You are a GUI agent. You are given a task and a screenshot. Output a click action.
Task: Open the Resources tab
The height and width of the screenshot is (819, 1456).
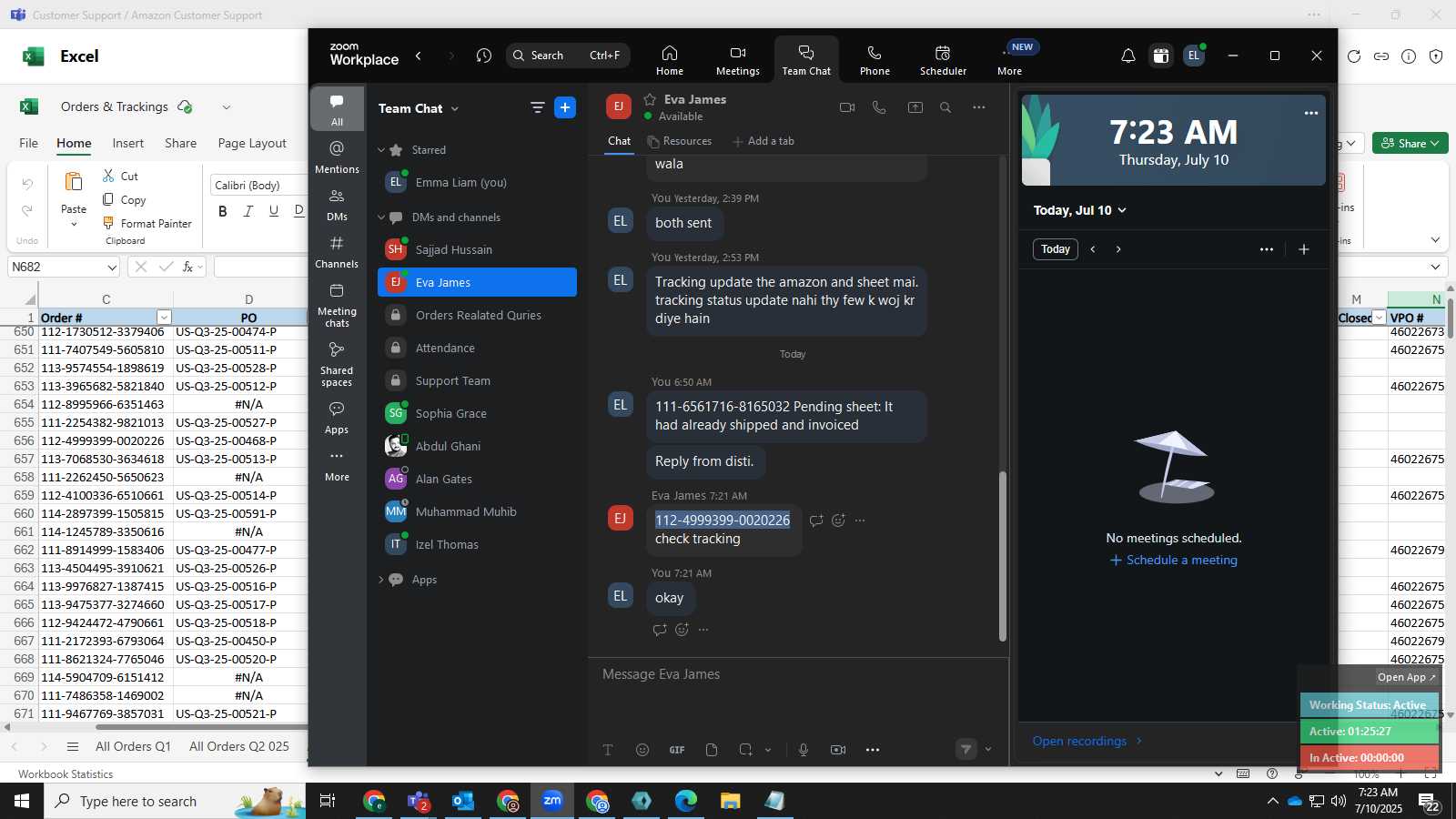tap(680, 141)
